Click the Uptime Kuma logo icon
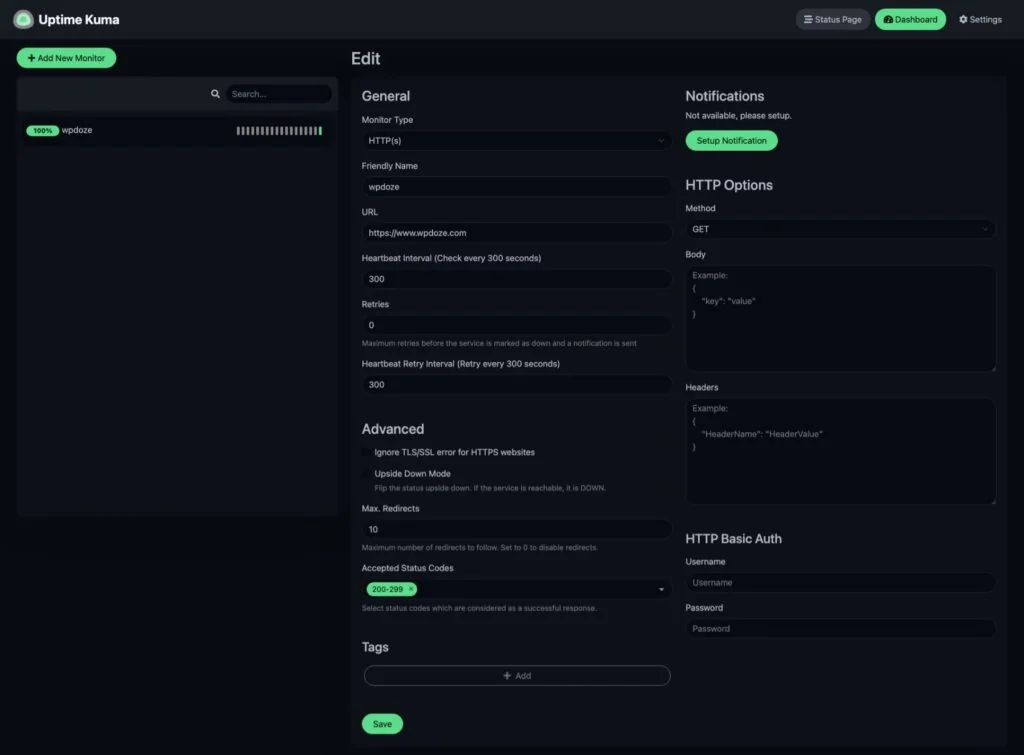Image resolution: width=1024 pixels, height=755 pixels. [x=22, y=19]
